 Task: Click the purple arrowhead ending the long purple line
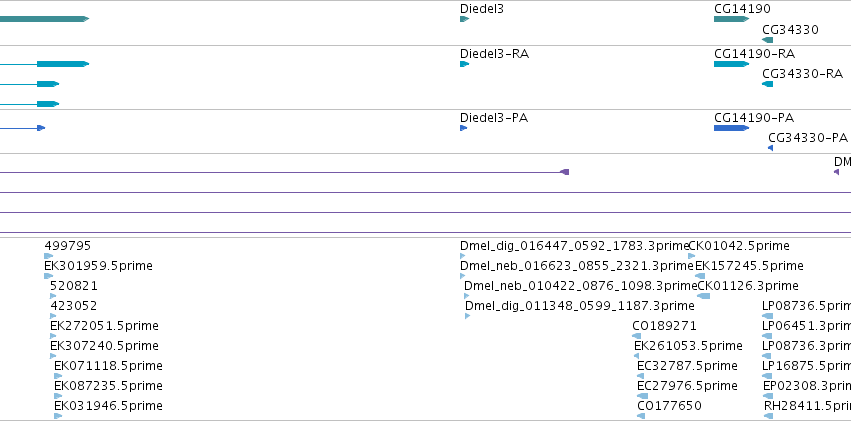(564, 172)
